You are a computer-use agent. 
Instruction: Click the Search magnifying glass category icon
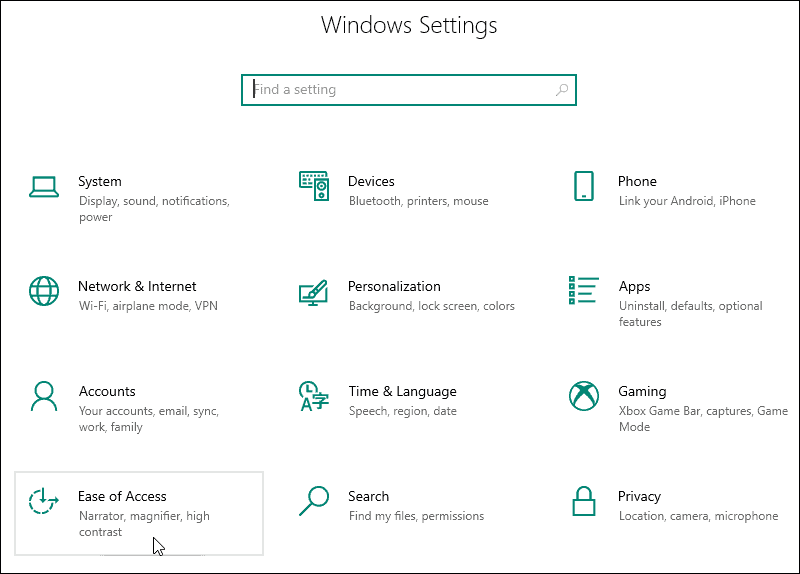click(314, 501)
